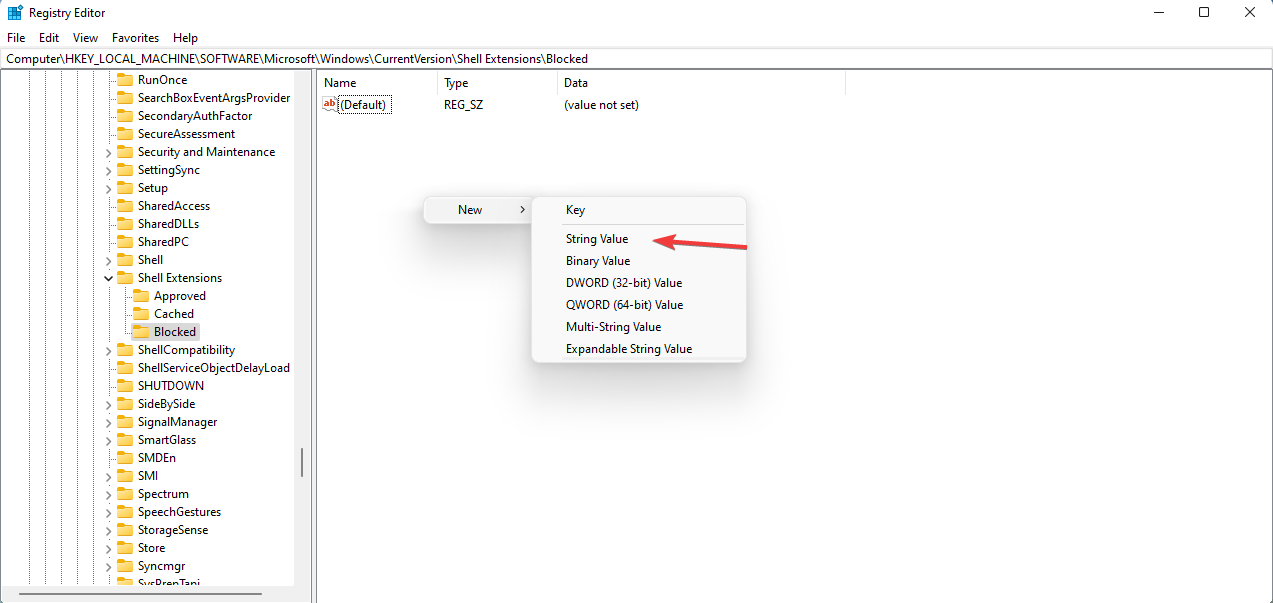
Task: Open the File menu
Action: click(x=16, y=38)
